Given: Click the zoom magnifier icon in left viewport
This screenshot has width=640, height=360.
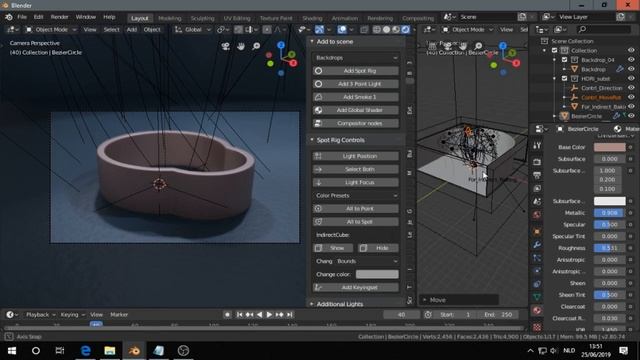Looking at the screenshot, I should click(x=256, y=46).
